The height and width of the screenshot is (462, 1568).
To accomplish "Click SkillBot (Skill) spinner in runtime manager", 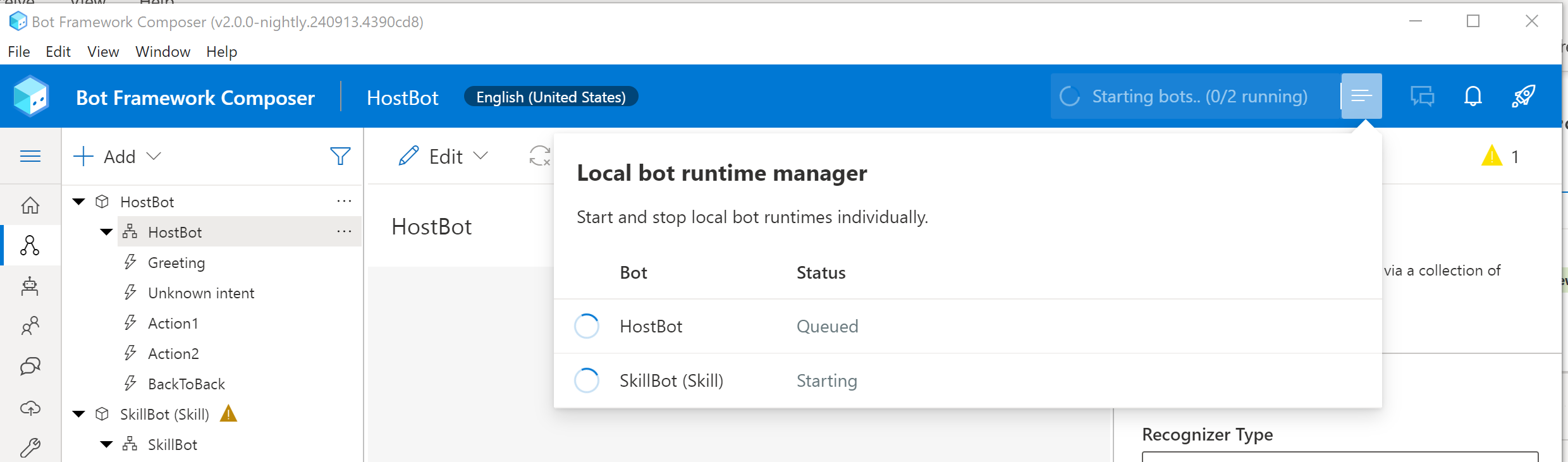I will click(587, 380).
